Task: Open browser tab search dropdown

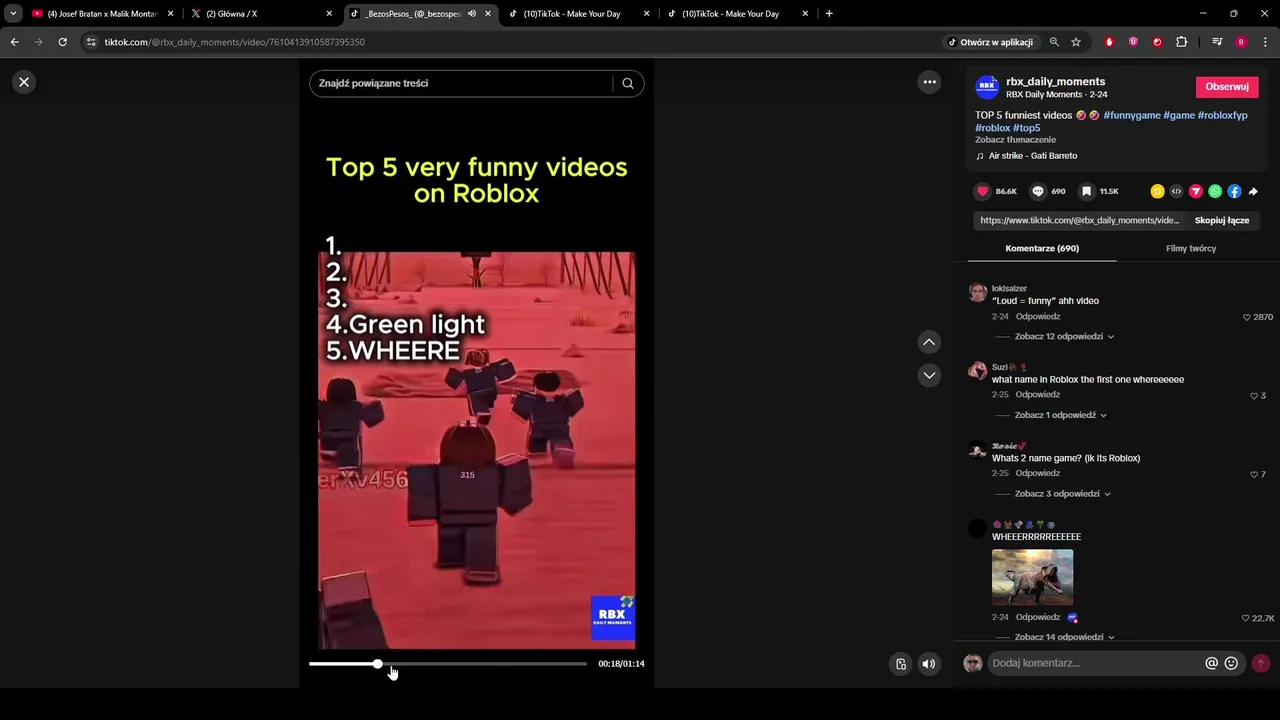Action: 12,14
